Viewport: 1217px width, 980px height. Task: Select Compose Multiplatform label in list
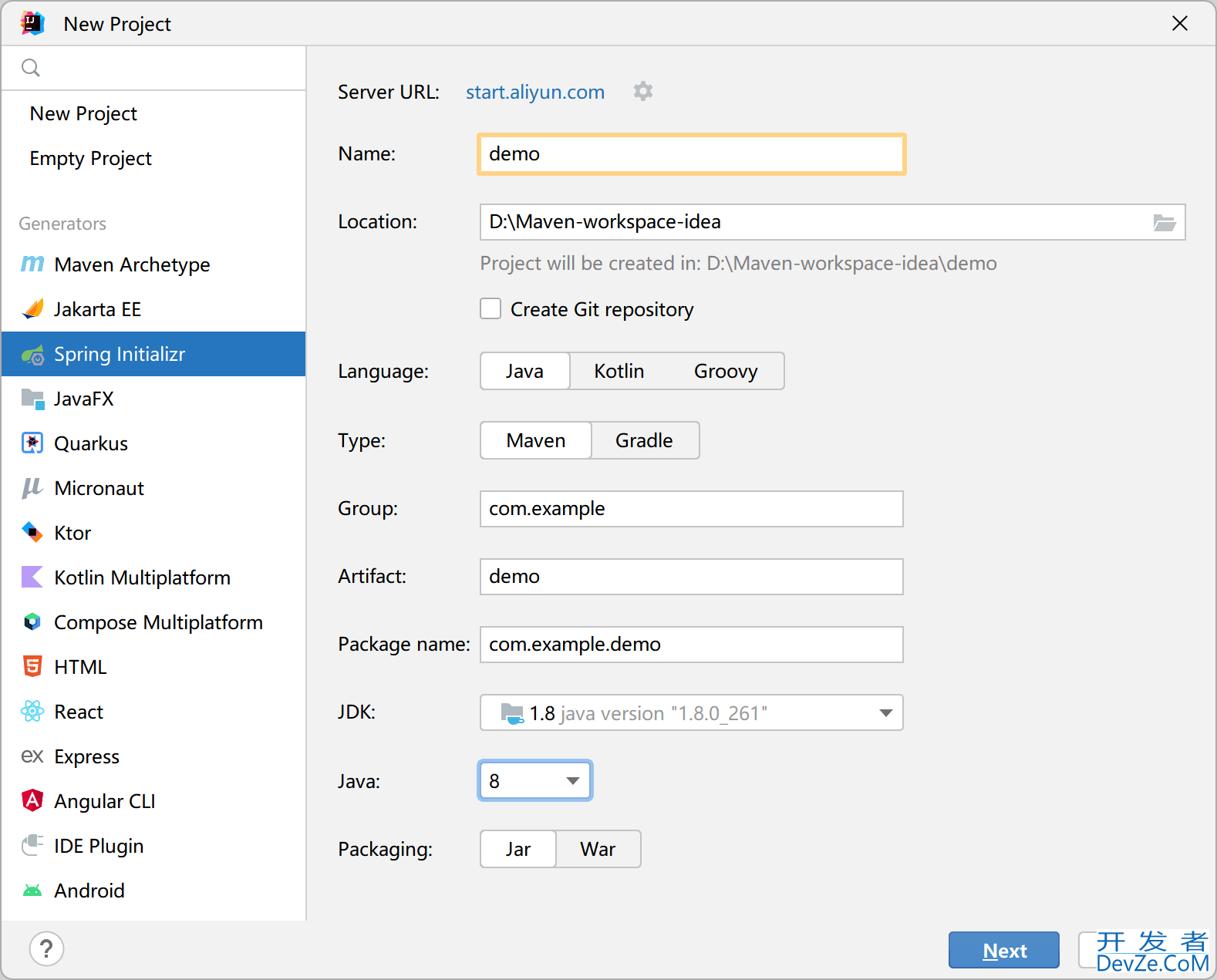tap(158, 622)
